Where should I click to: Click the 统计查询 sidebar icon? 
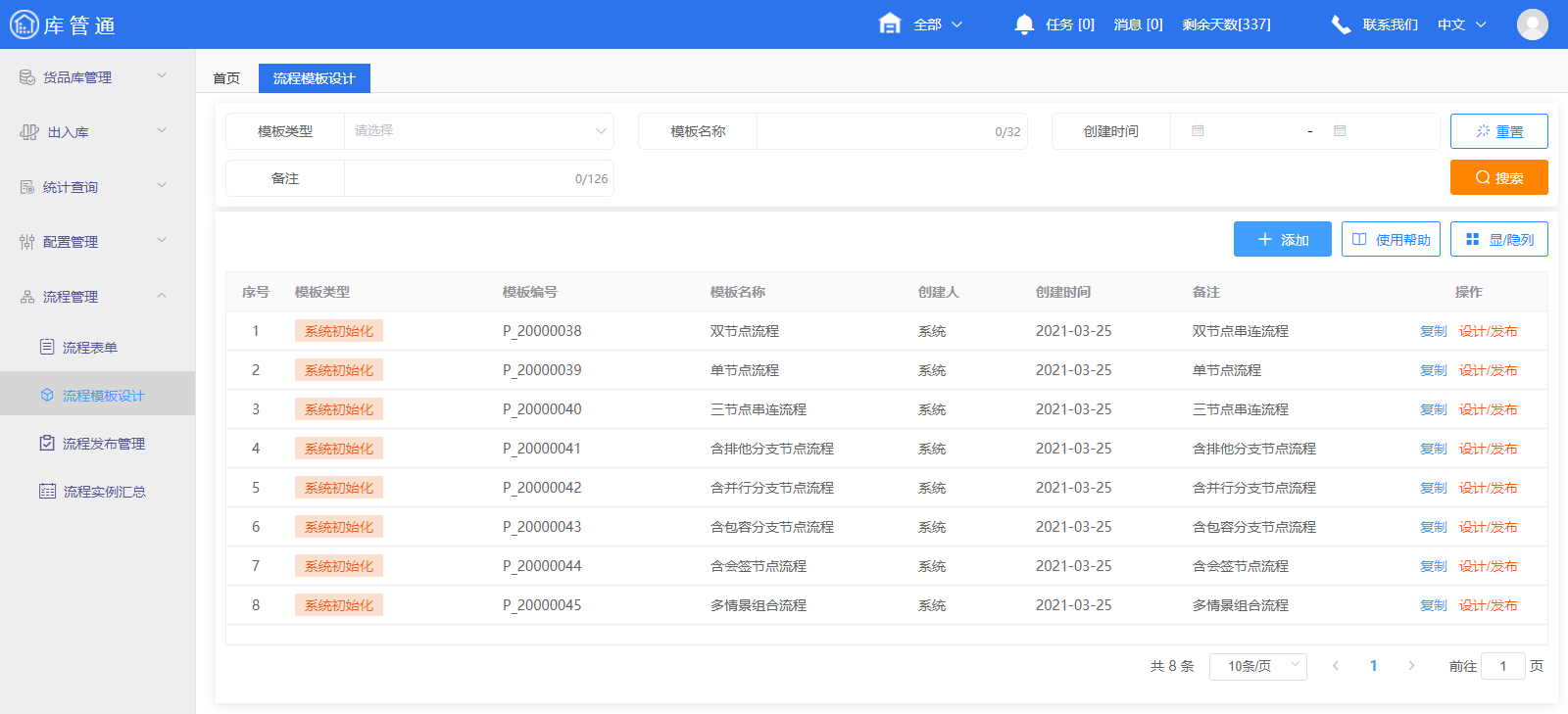(x=27, y=187)
